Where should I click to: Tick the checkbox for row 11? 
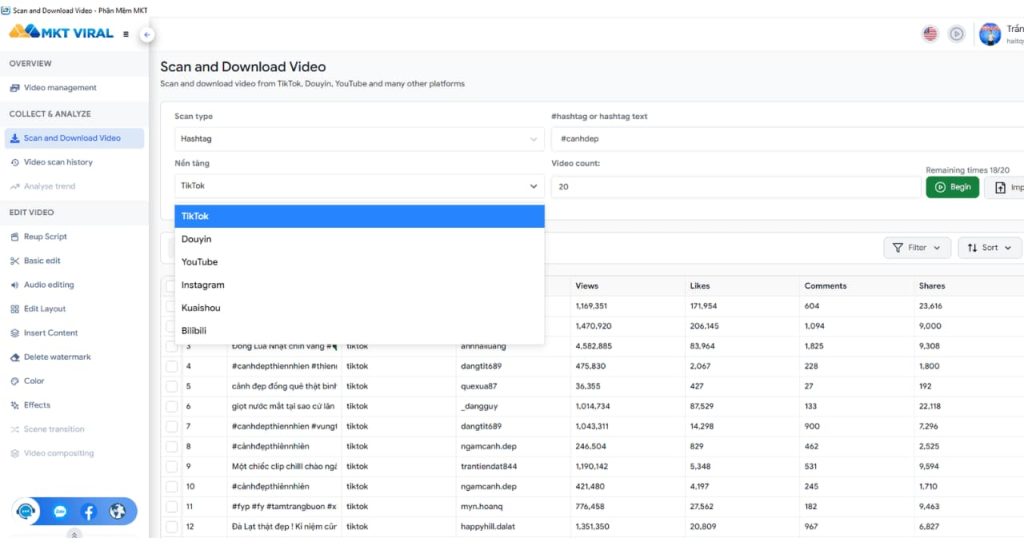(x=171, y=507)
